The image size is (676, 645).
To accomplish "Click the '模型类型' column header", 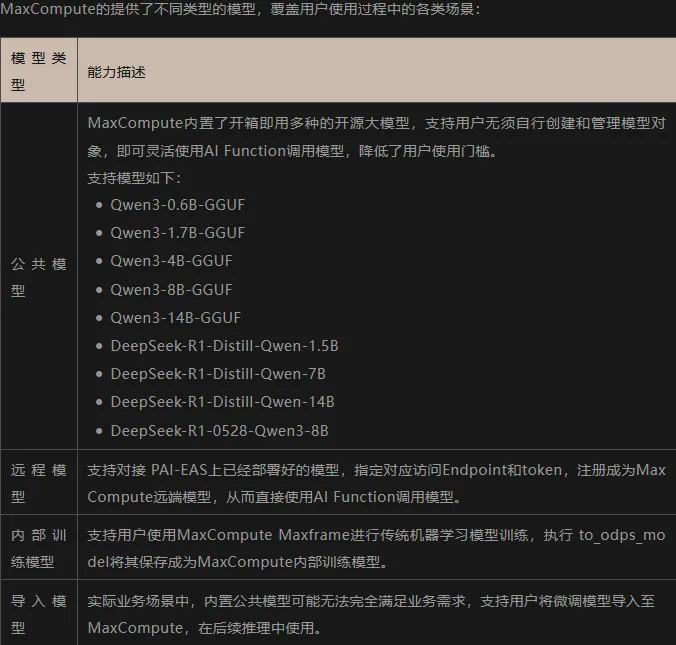I will coord(39,71).
